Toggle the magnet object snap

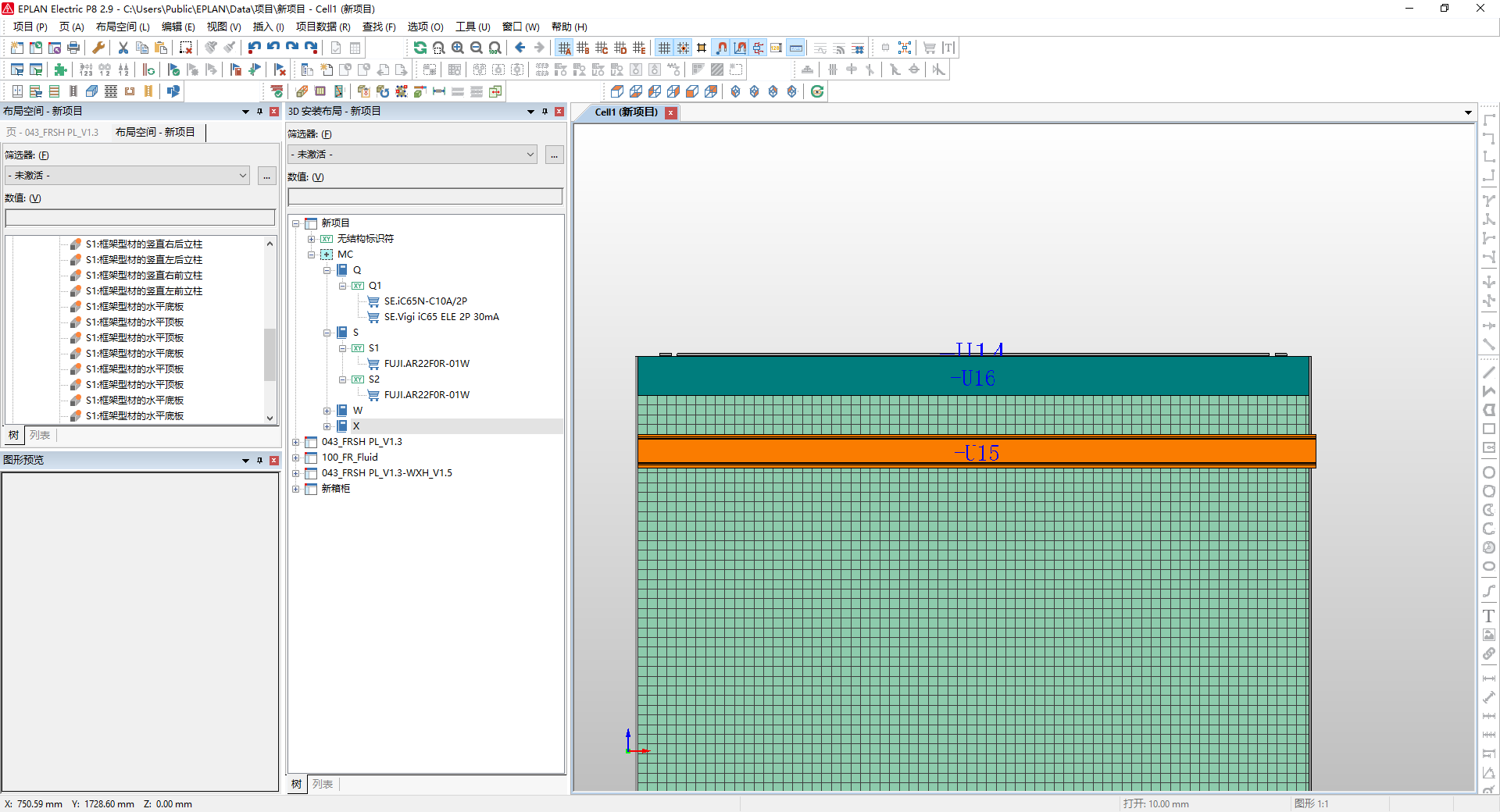(x=721, y=48)
